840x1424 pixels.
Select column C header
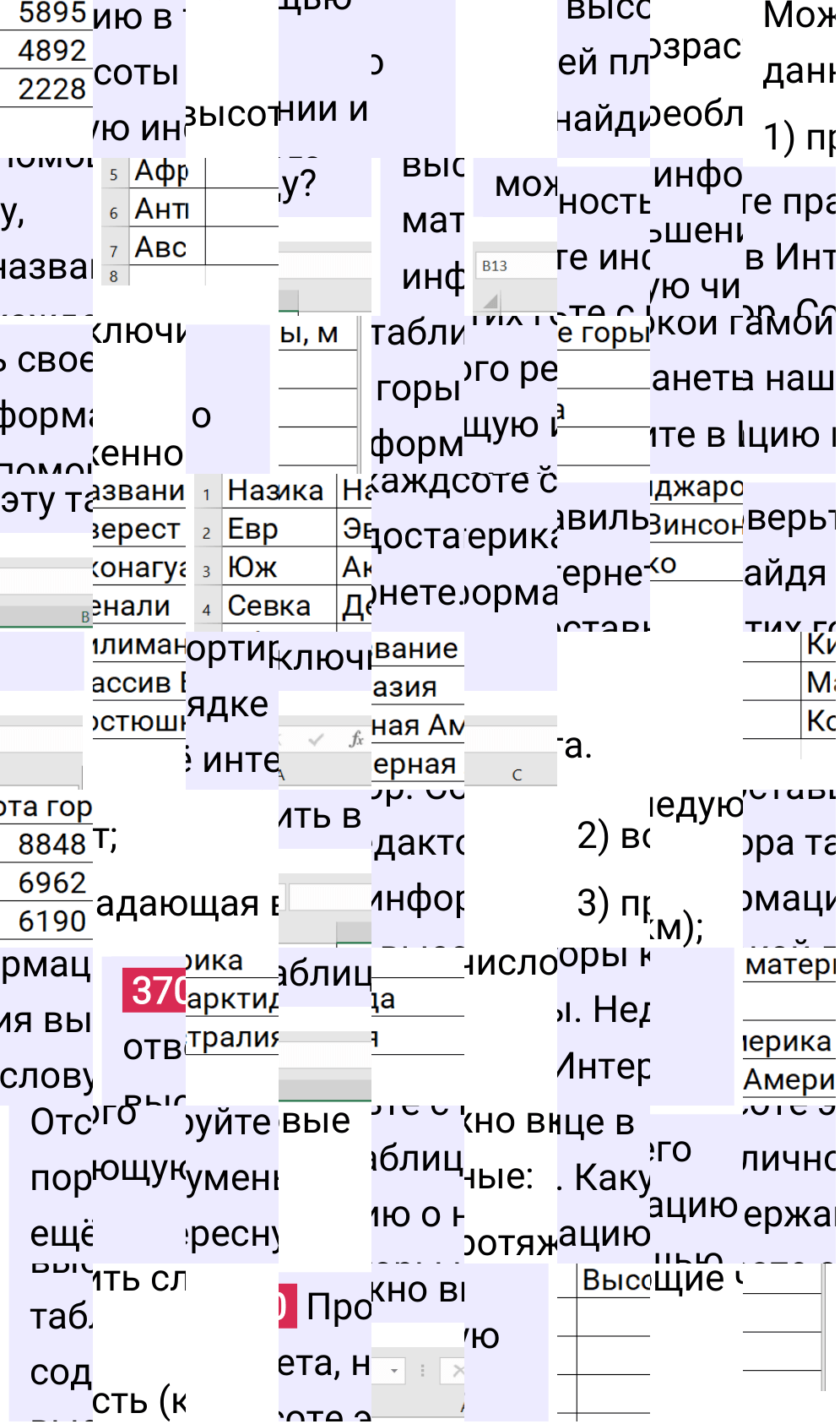[x=517, y=774]
